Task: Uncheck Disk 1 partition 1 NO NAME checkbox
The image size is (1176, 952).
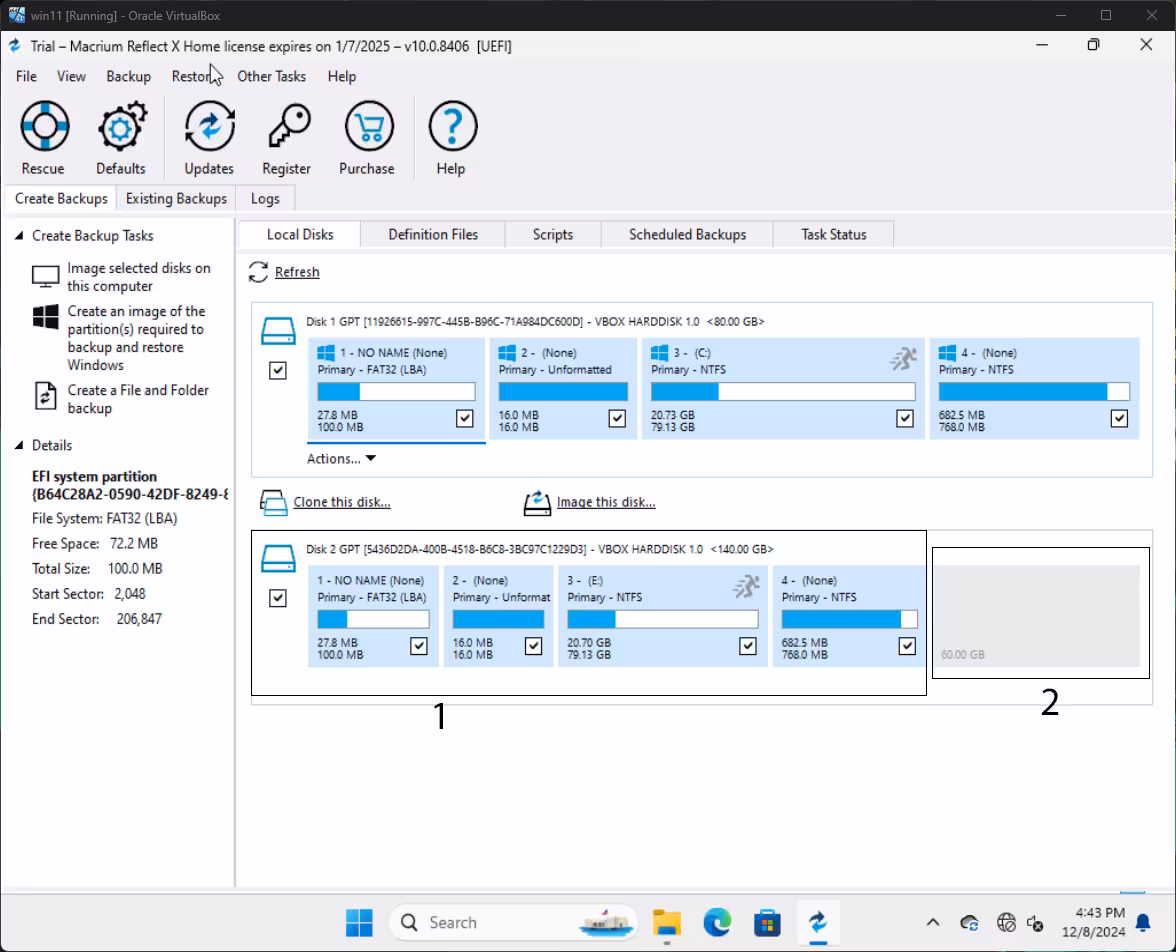Action: (x=465, y=419)
